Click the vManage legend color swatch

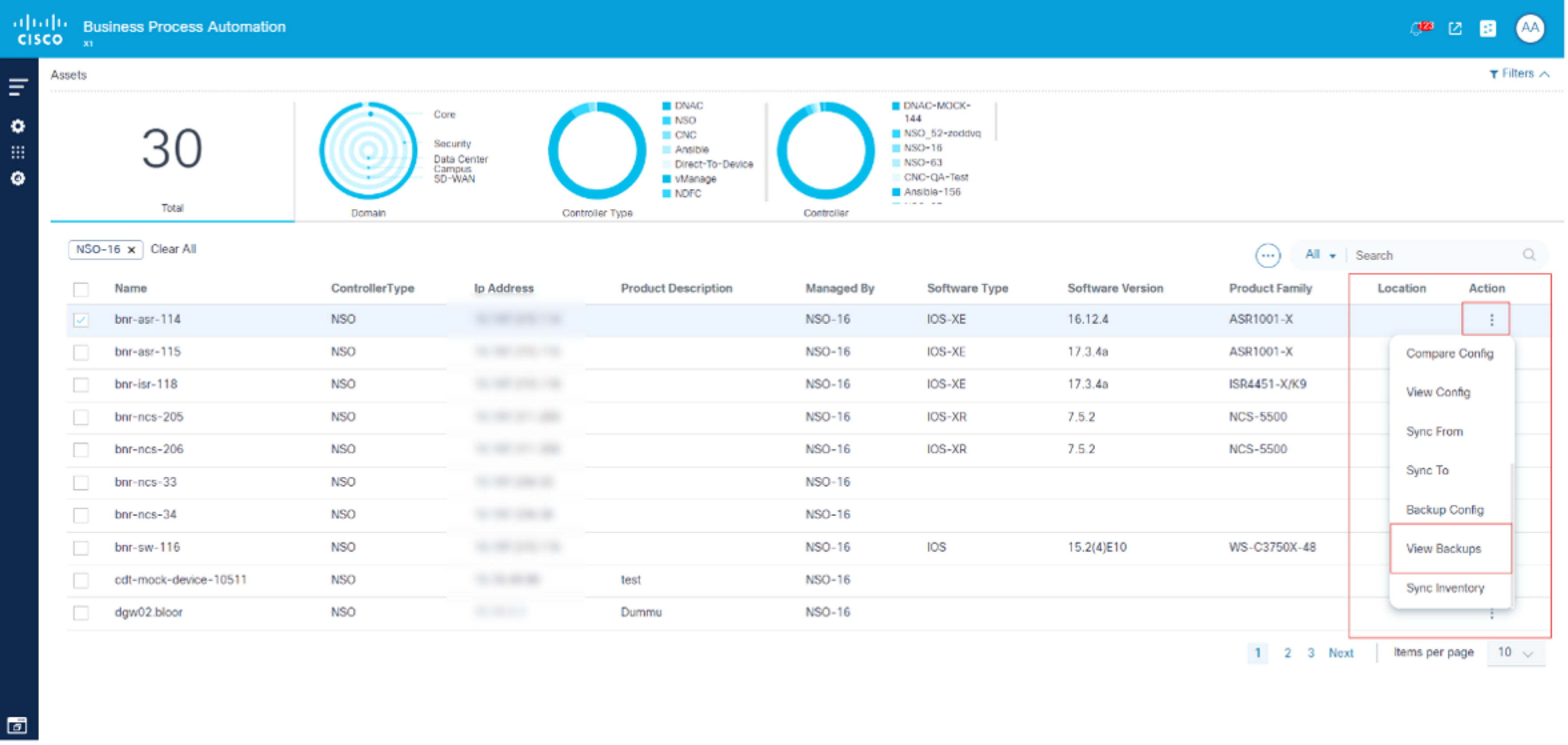click(667, 179)
